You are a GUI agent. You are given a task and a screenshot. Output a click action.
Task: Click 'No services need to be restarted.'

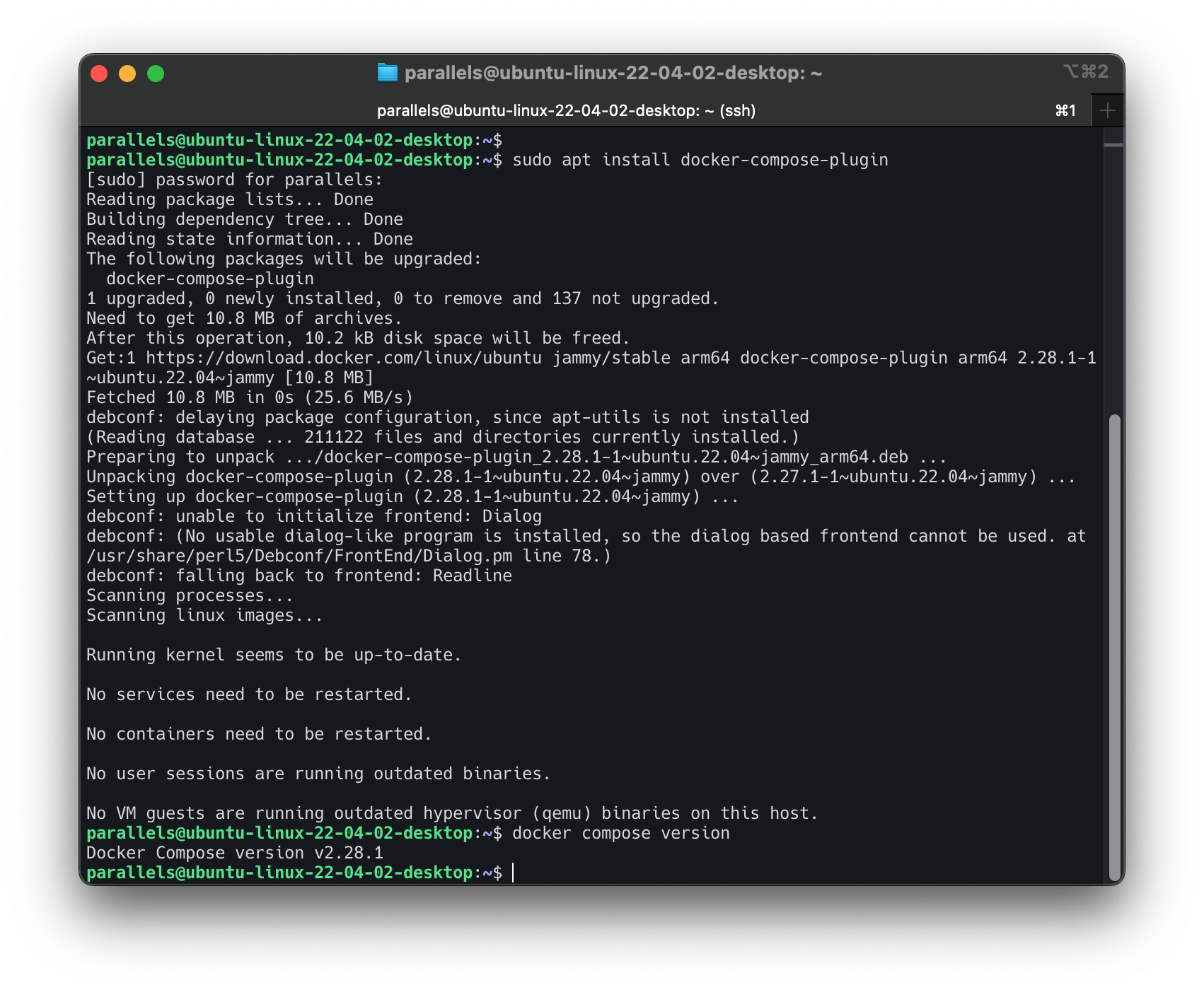coord(249,694)
